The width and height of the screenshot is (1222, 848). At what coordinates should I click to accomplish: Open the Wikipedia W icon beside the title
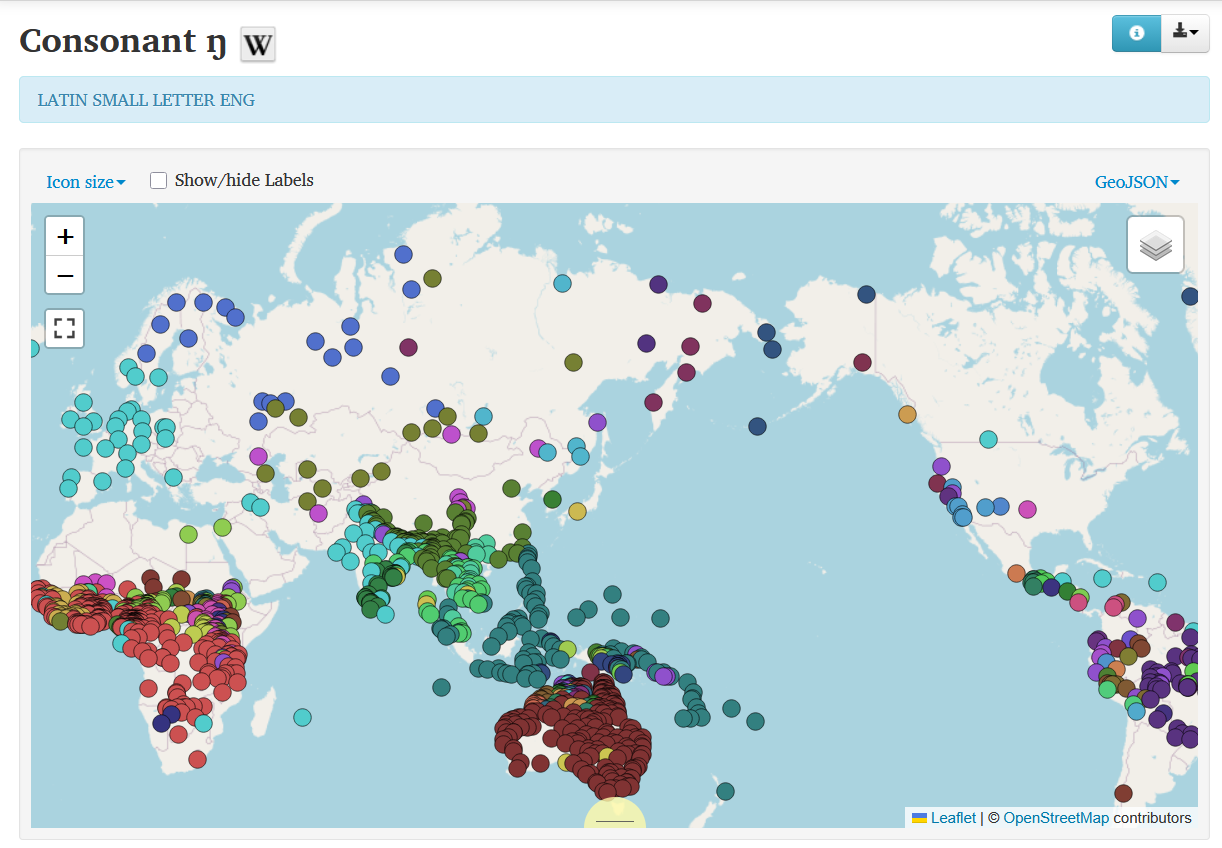258,44
